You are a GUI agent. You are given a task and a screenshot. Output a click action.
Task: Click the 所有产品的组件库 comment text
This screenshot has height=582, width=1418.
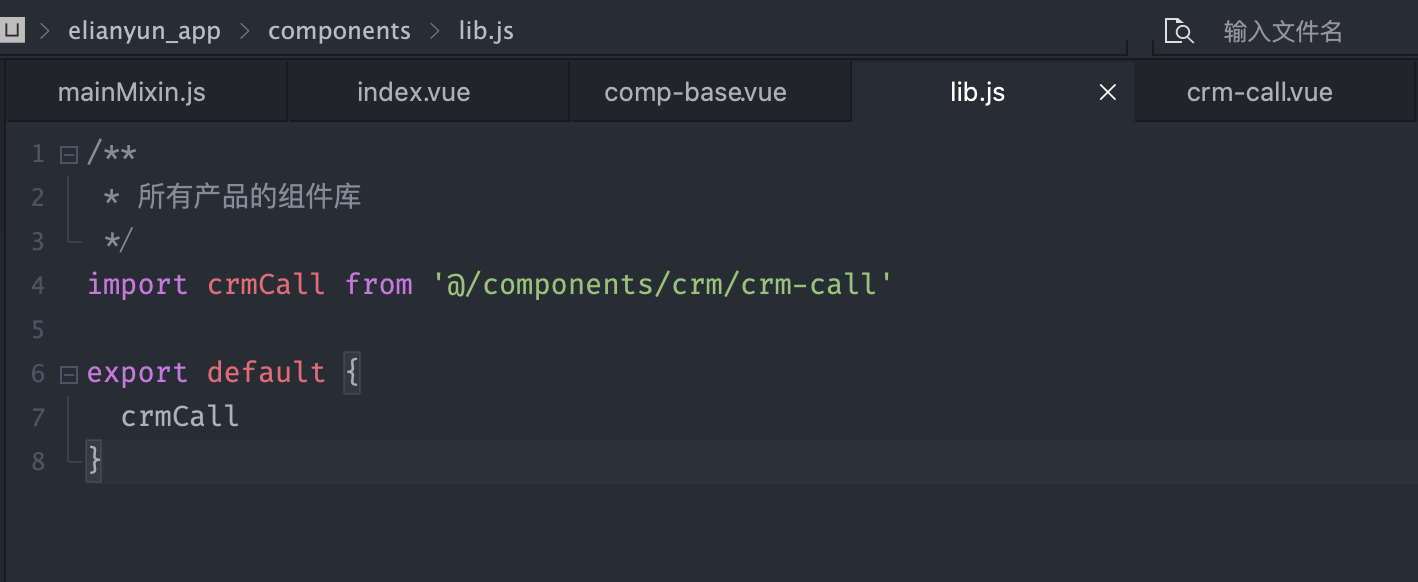pyautogui.click(x=249, y=197)
